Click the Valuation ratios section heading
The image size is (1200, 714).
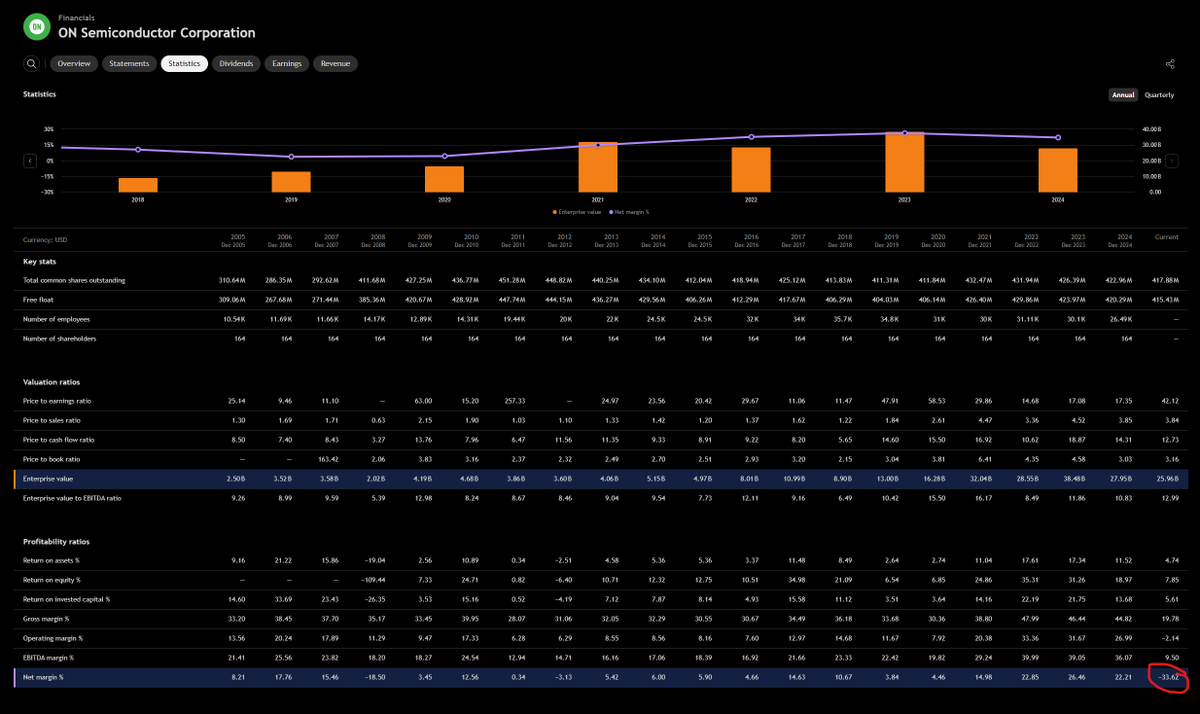(x=49, y=382)
